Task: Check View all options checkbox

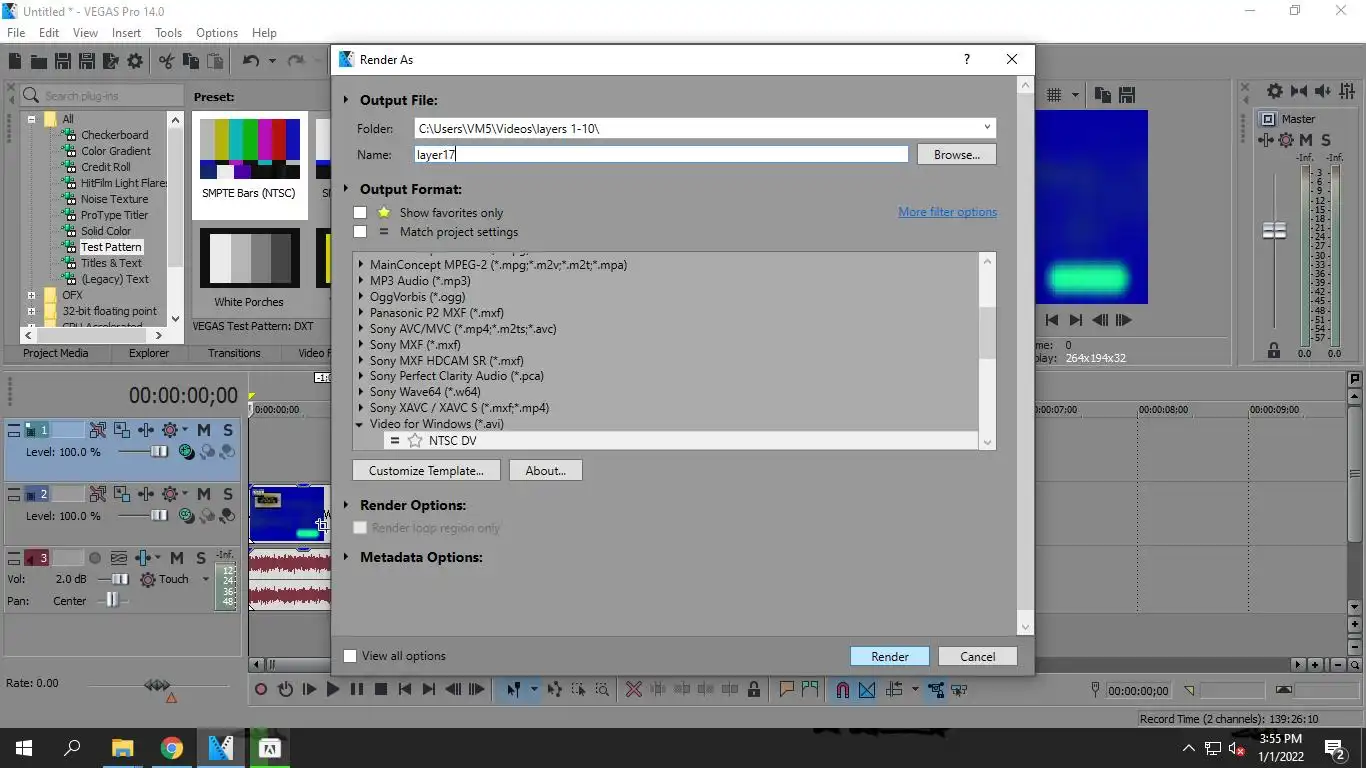Action: point(350,656)
